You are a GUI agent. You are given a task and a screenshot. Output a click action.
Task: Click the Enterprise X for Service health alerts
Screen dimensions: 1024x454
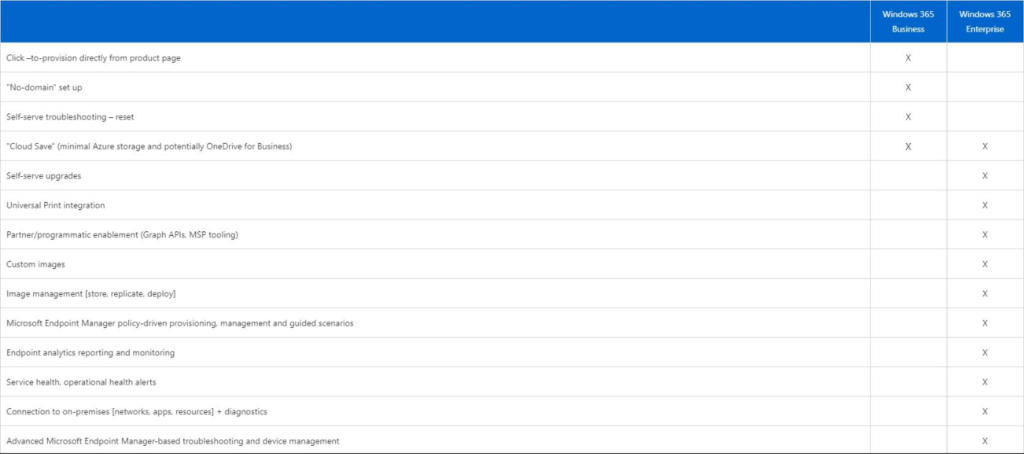985,382
